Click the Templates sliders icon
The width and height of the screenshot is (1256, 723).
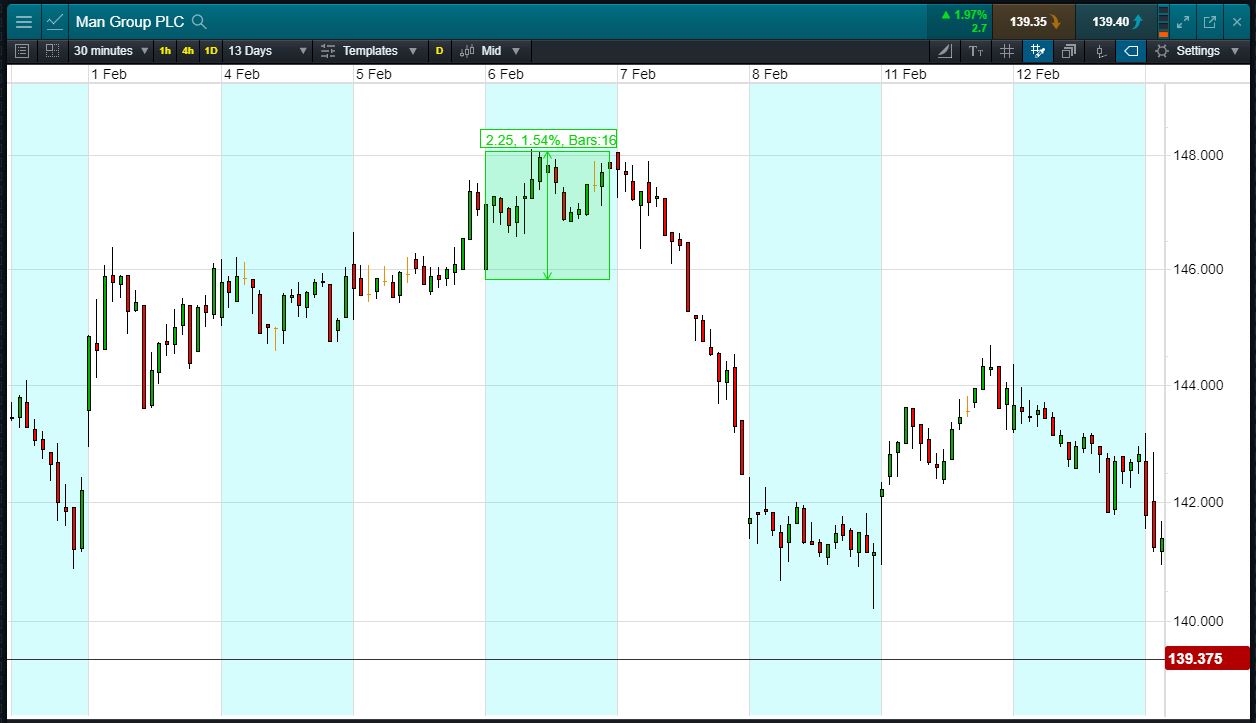(x=328, y=51)
